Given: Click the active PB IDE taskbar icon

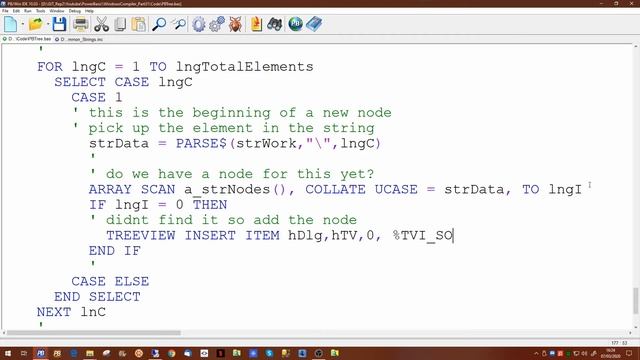Looking at the screenshot, I should [40, 353].
